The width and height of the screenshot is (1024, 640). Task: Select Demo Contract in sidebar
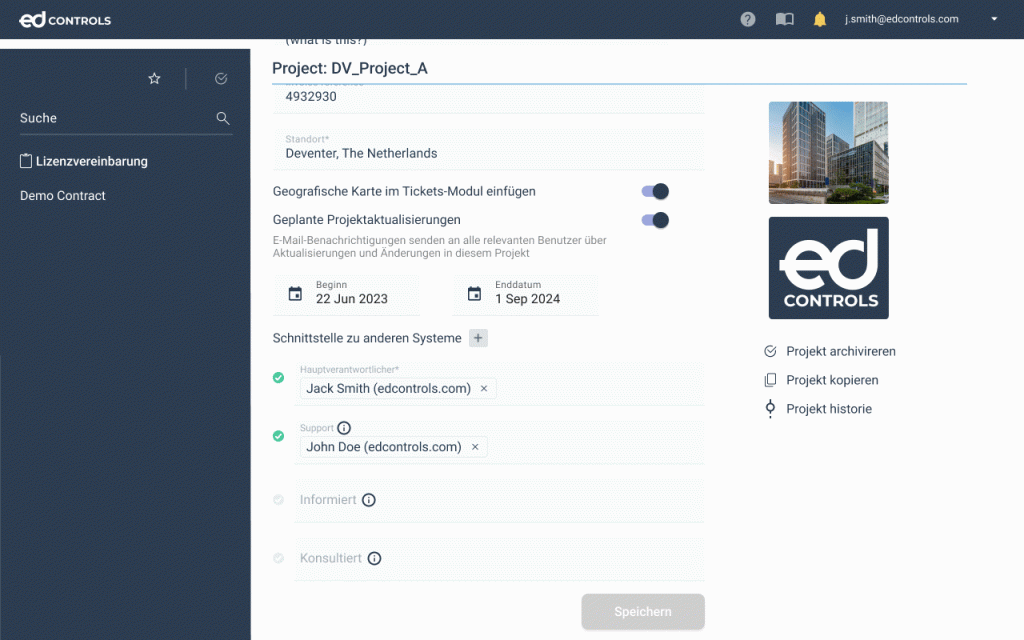[x=63, y=196]
